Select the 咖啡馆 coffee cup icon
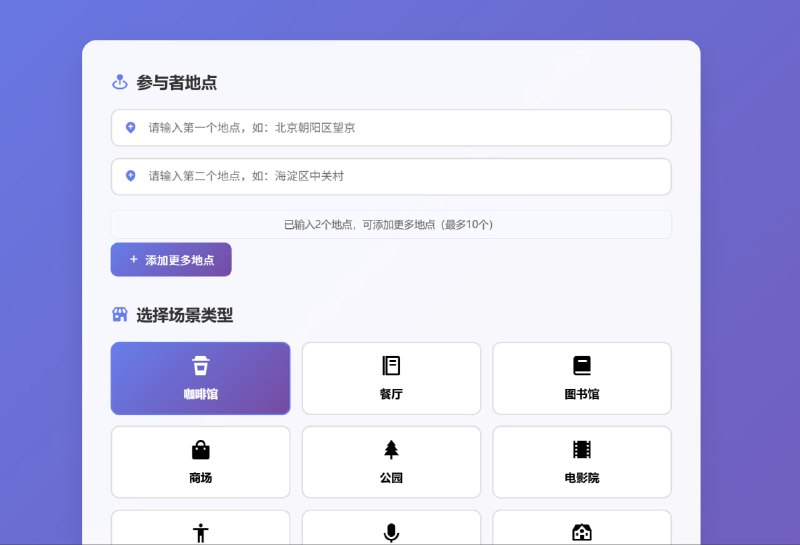This screenshot has width=800, height=545. [x=200, y=365]
